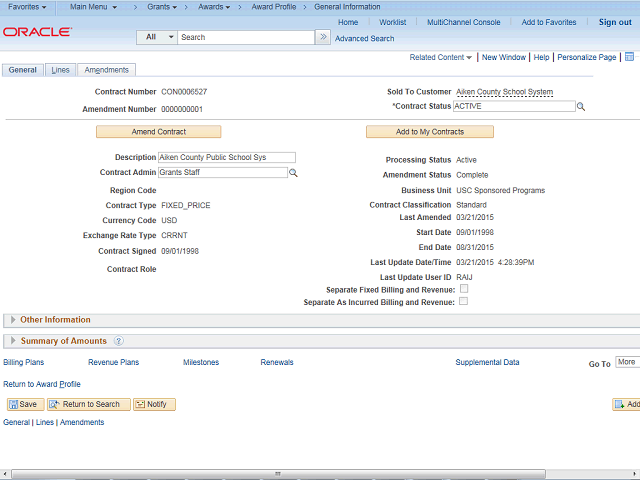Click the bottom Lines footer link
Viewport: 640px width, 480px height.
click(44, 422)
